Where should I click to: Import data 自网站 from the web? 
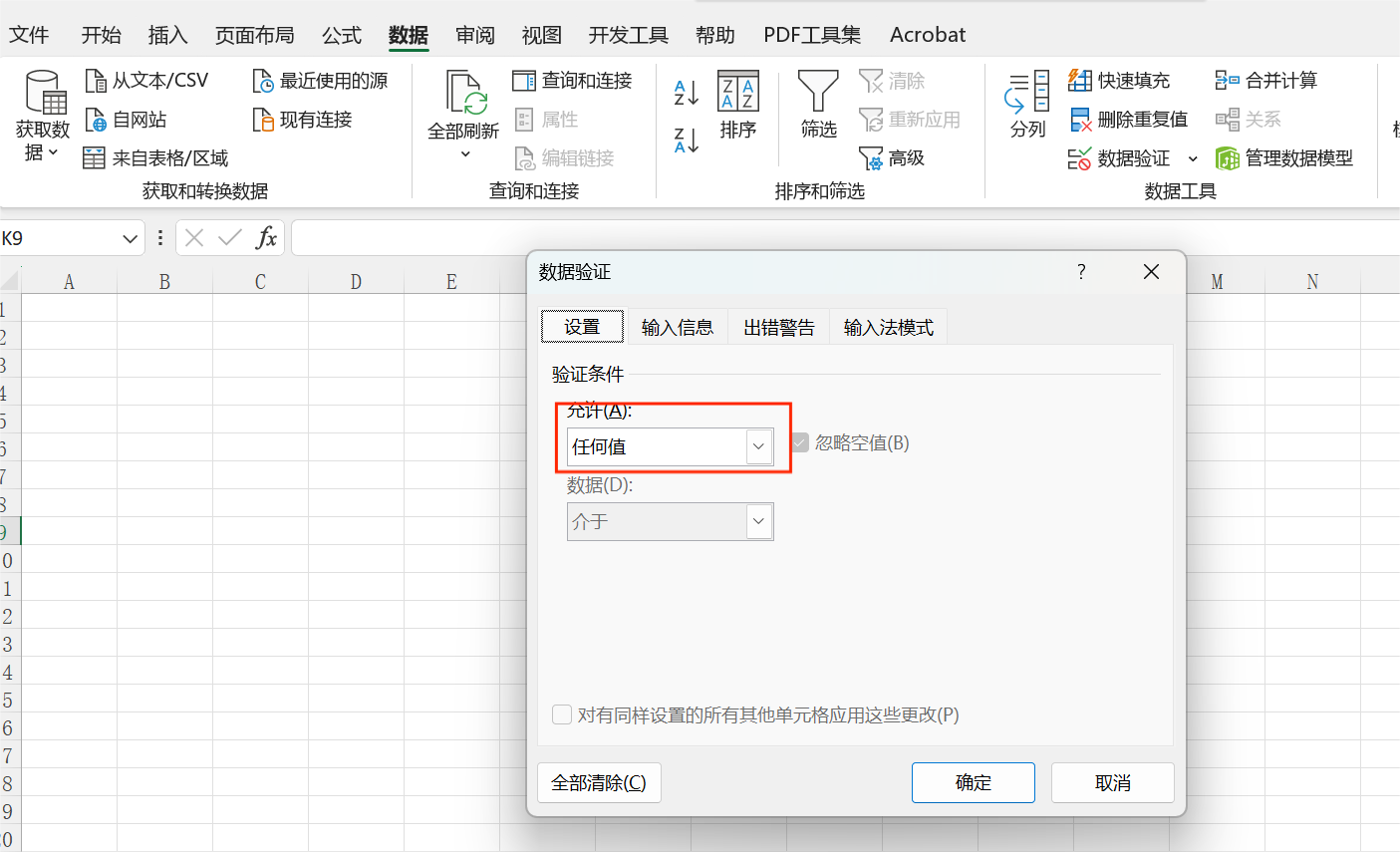pos(126,120)
